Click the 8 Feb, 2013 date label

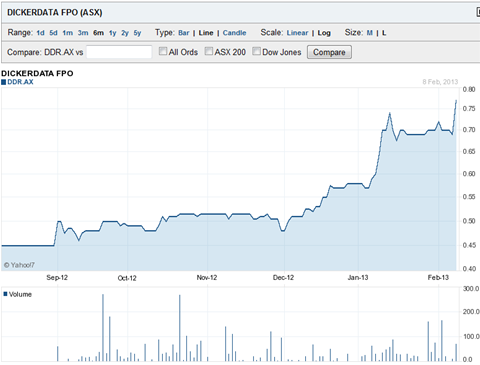(x=440, y=82)
